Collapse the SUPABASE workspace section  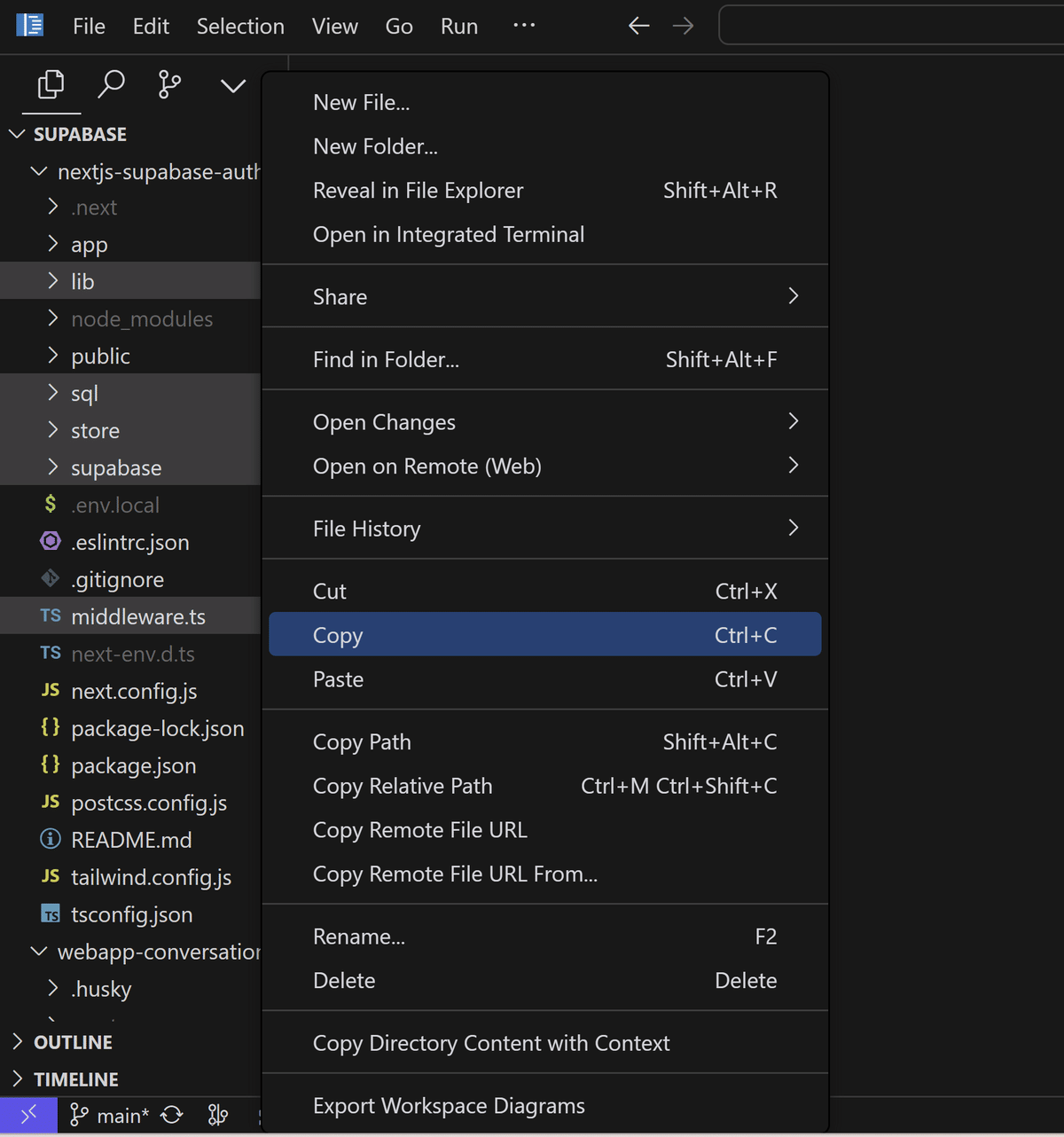[x=17, y=134]
